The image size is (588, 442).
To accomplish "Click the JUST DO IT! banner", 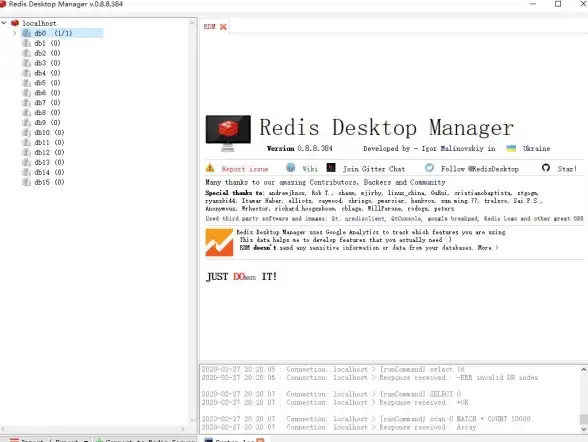I will click(242, 277).
